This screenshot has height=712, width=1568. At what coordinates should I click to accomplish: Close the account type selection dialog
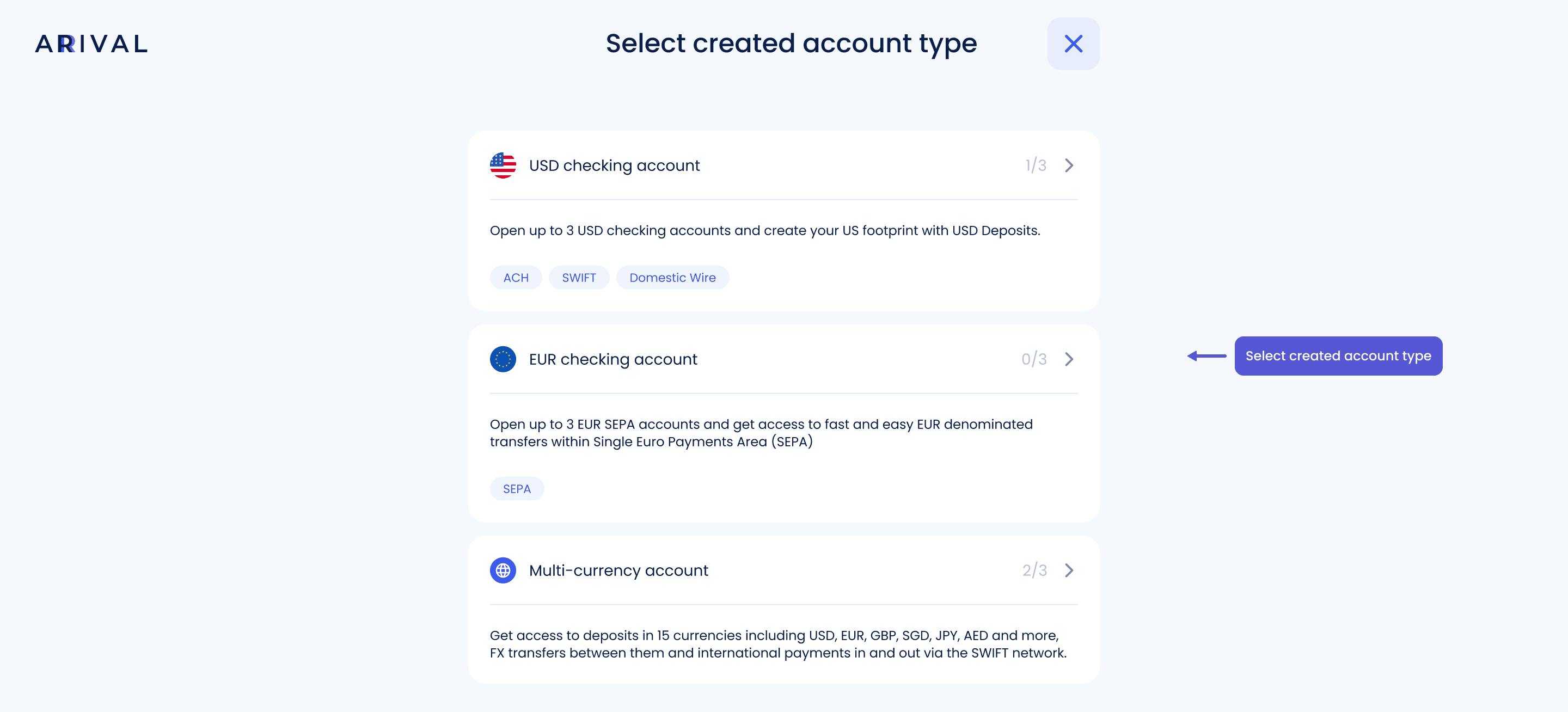click(1073, 44)
